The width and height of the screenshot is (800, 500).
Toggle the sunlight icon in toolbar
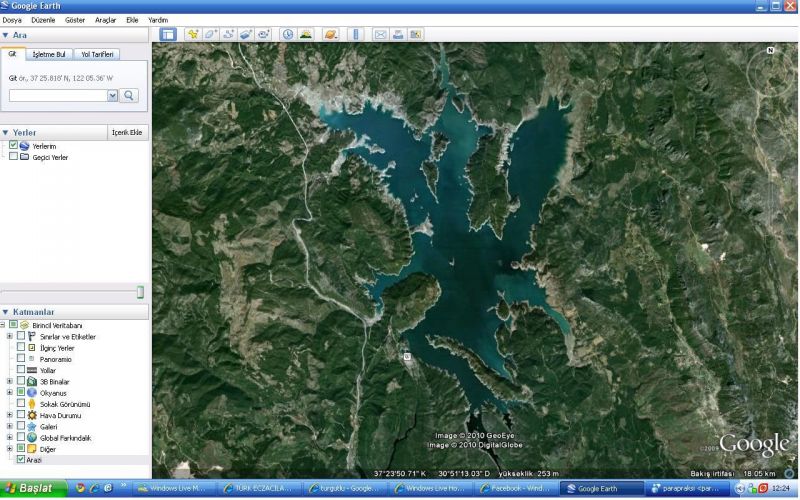306,34
